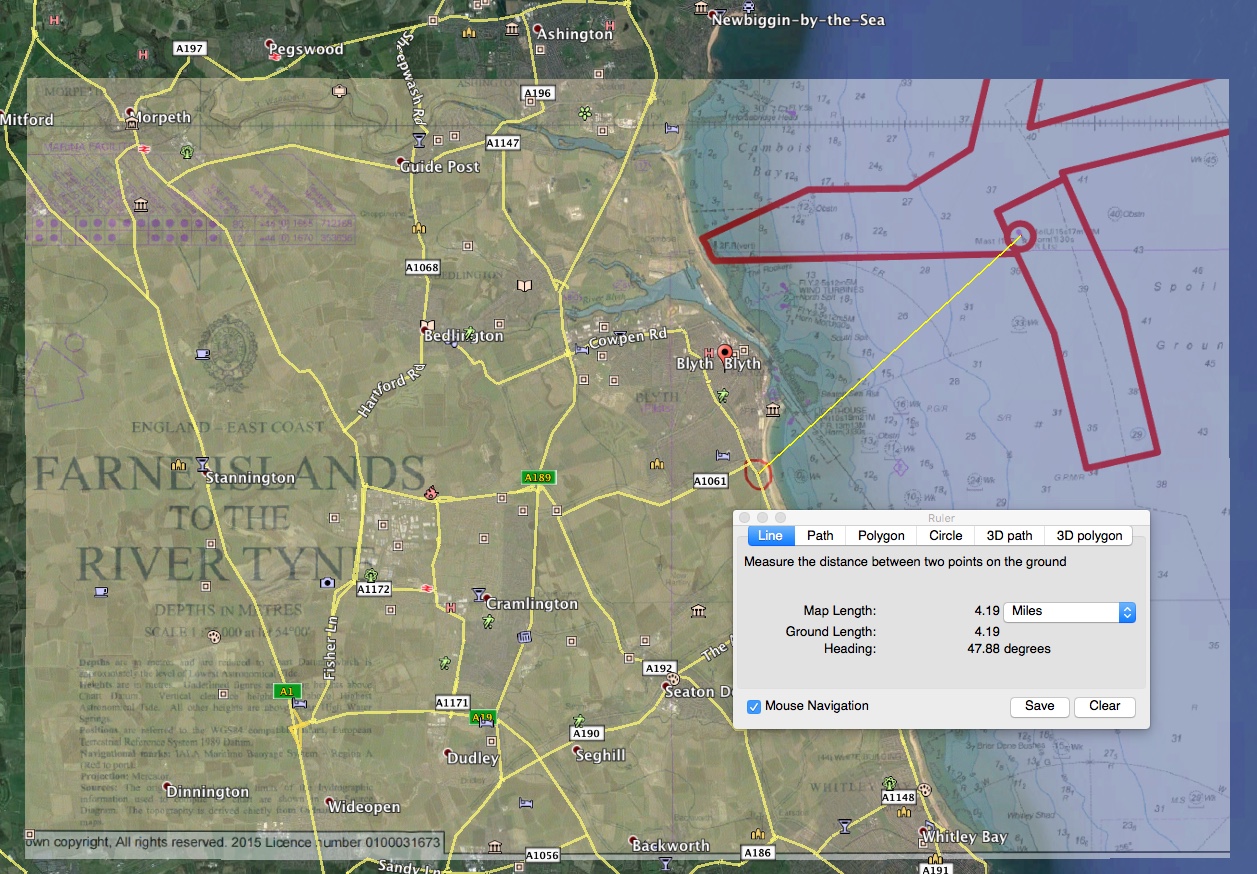This screenshot has width=1257, height=874.
Task: Select the Morpeth railway station icon
Action: (x=145, y=149)
